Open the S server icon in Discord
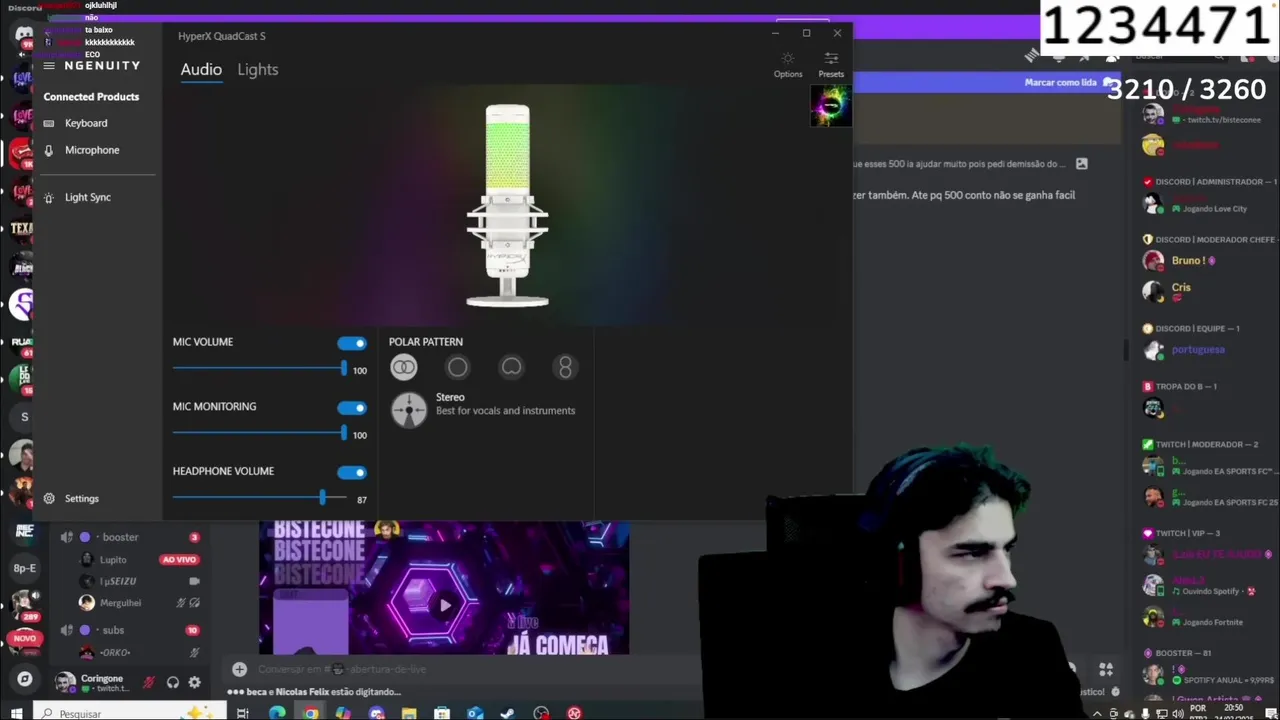Image resolution: width=1280 pixels, height=720 pixels. pyautogui.click(x=25, y=417)
